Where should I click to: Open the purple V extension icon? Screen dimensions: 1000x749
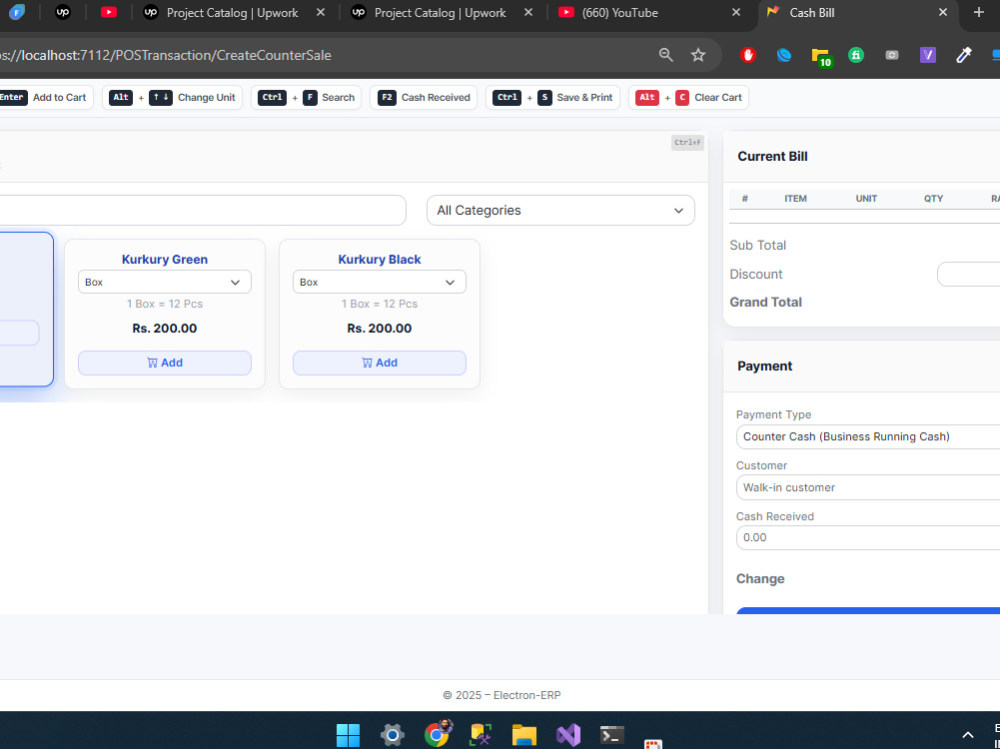click(928, 55)
